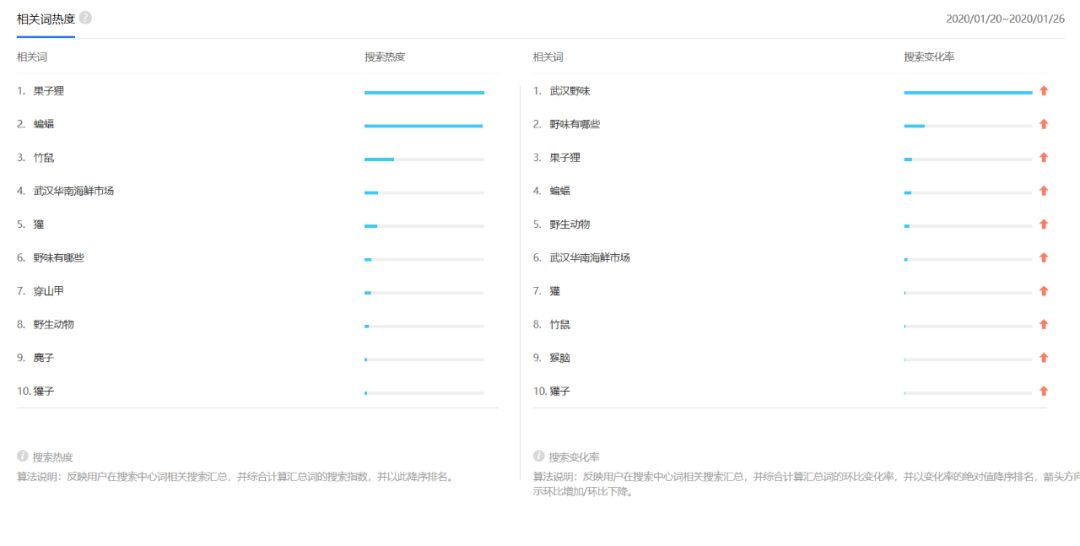Open 野生动物 in the 搜索变化率 list
Screen dimensions: 1080x546
(570, 224)
